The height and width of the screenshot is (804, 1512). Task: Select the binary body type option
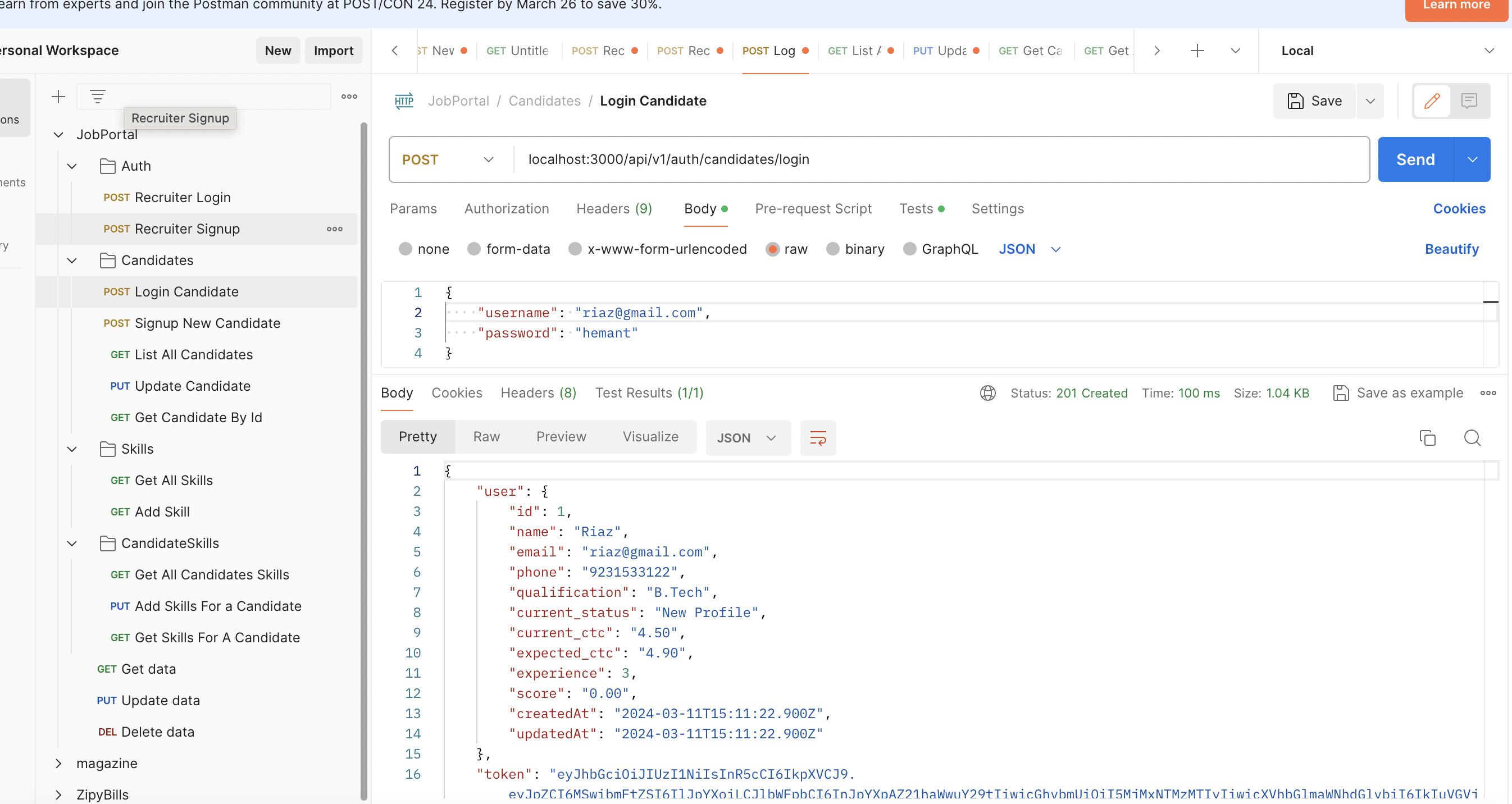(832, 249)
